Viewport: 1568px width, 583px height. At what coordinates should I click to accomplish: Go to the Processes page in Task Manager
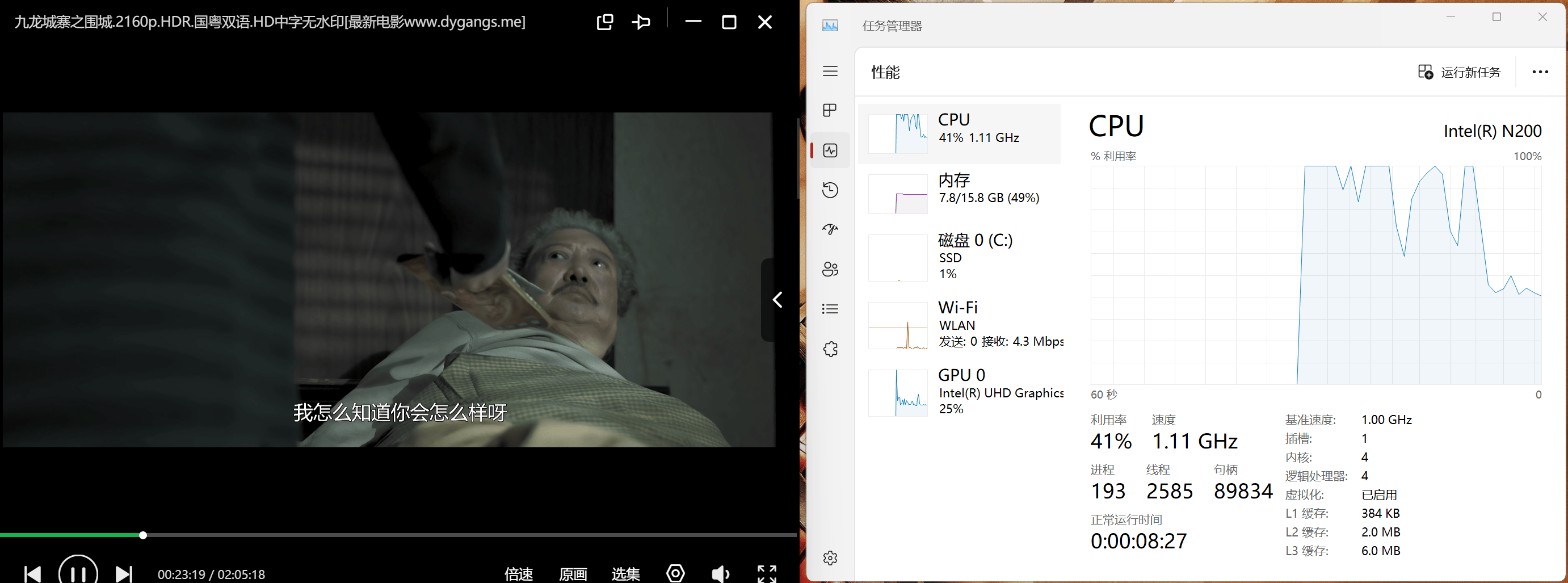click(830, 110)
